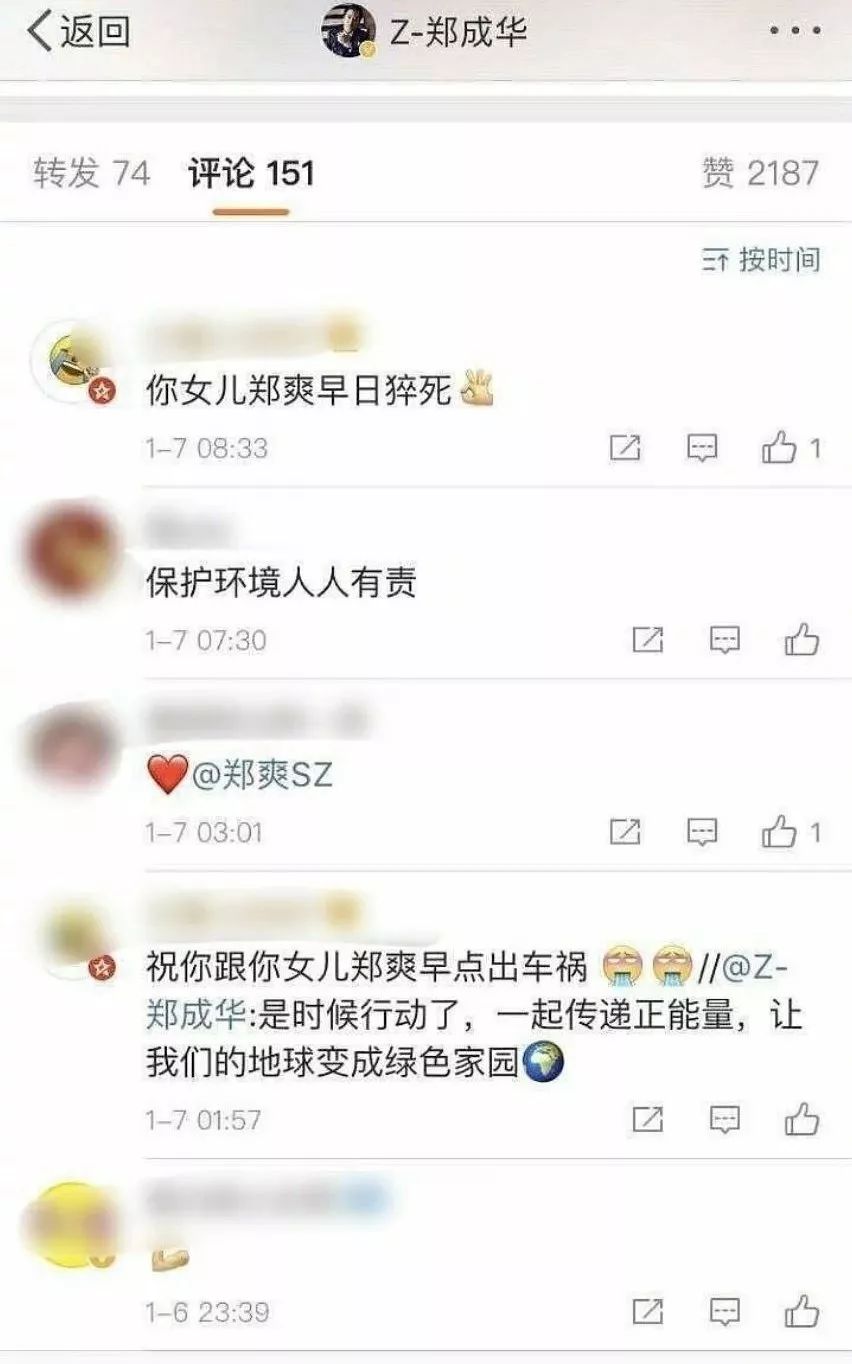Open the three-dot more menu
Image resolution: width=852 pixels, height=1364 pixels.
click(x=796, y=31)
